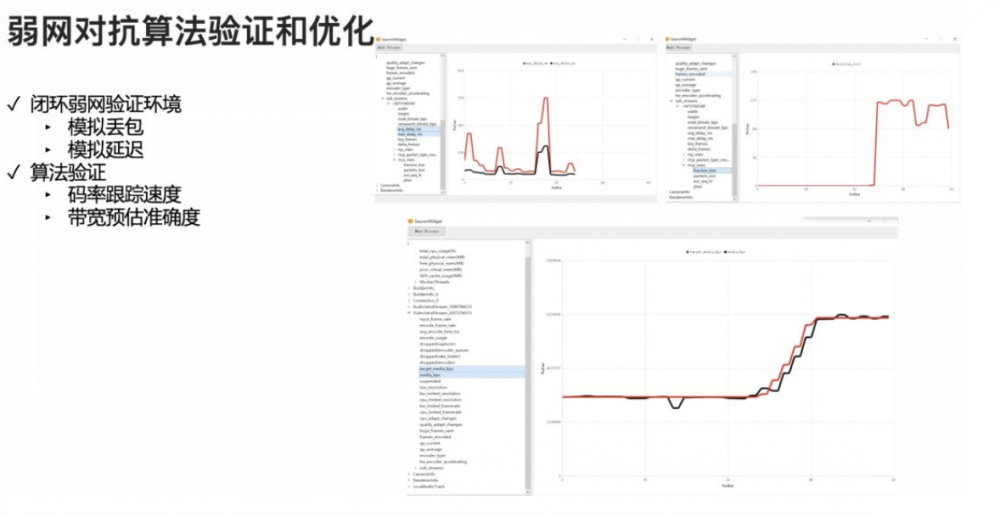Expand rtp_stats node in delay chart window

pos(394,150)
